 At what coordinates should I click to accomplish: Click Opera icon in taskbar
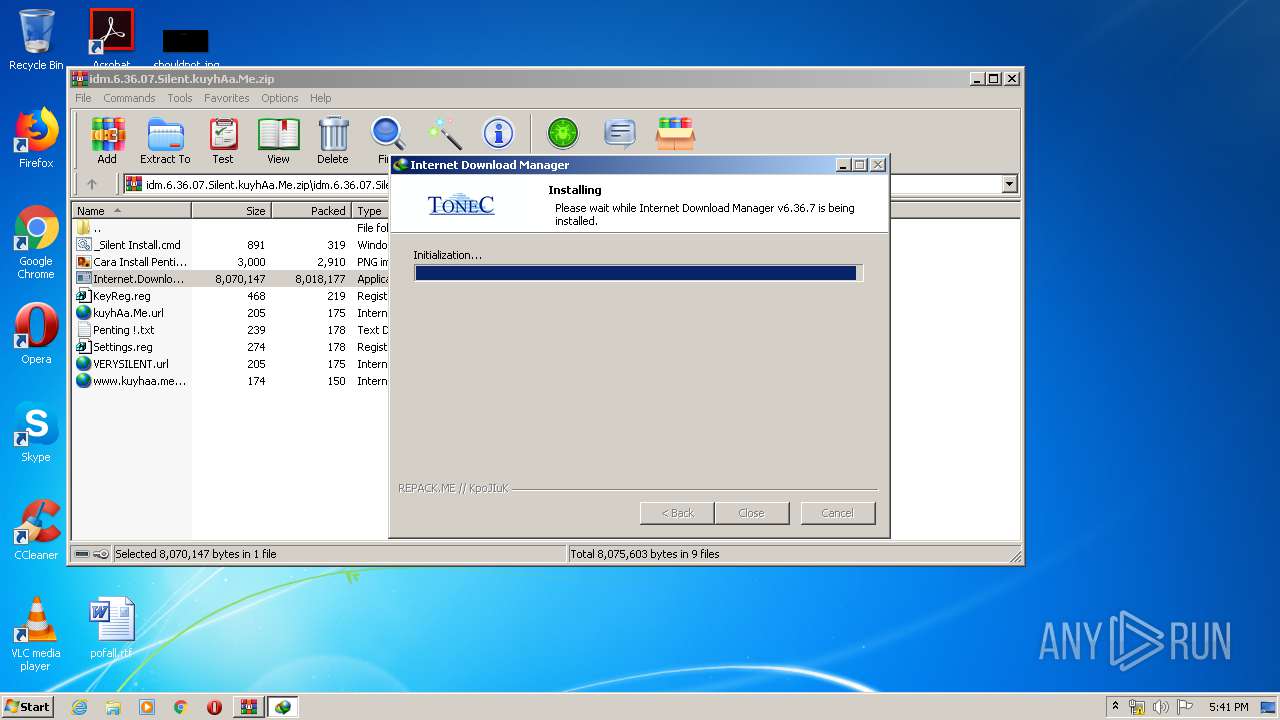pos(214,707)
